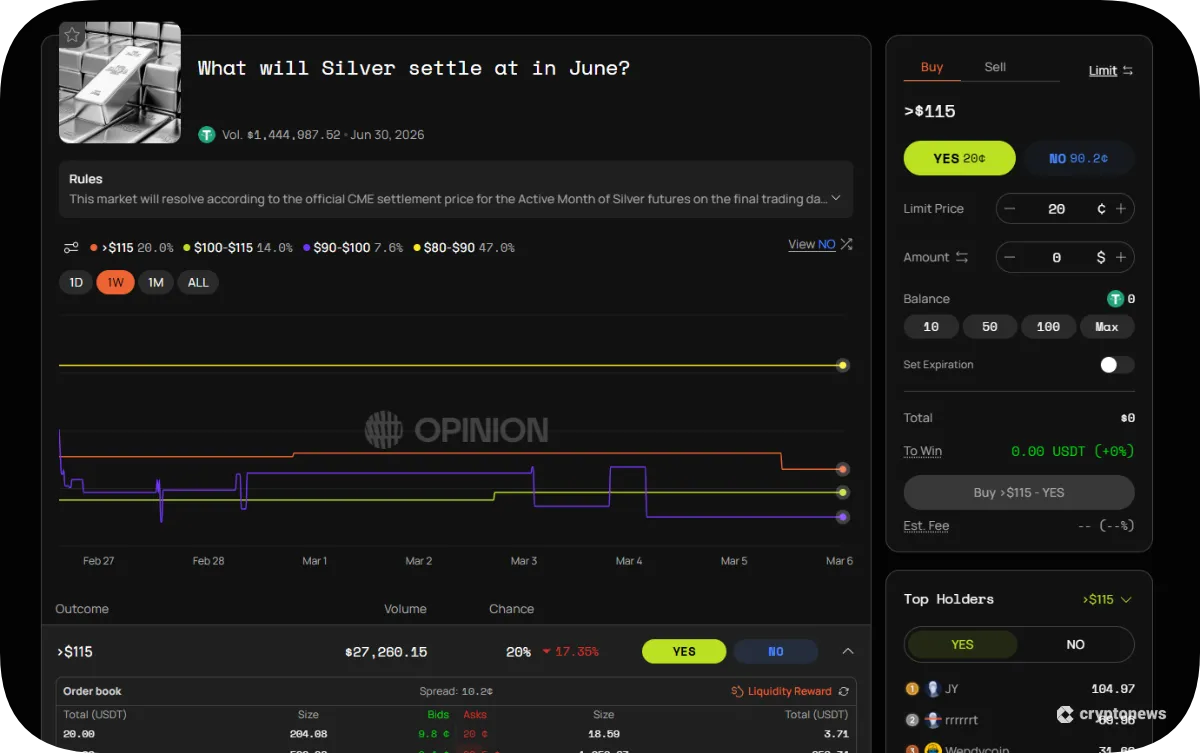Click the Amount input field
Image resolution: width=1200 pixels, height=753 pixels.
[1065, 257]
